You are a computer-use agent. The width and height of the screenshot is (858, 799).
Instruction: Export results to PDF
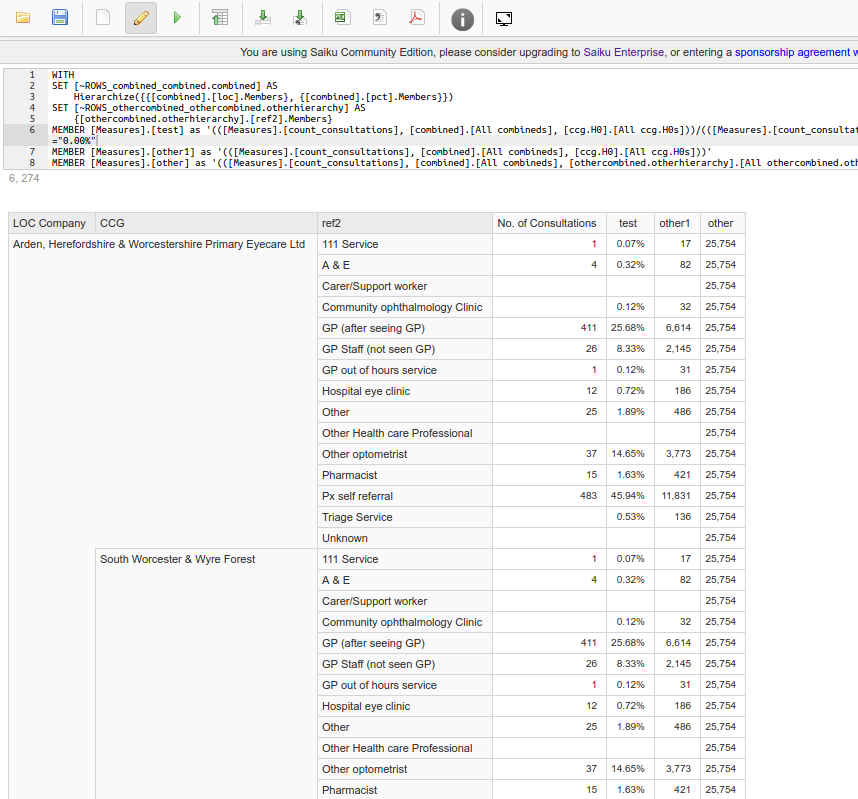(417, 18)
